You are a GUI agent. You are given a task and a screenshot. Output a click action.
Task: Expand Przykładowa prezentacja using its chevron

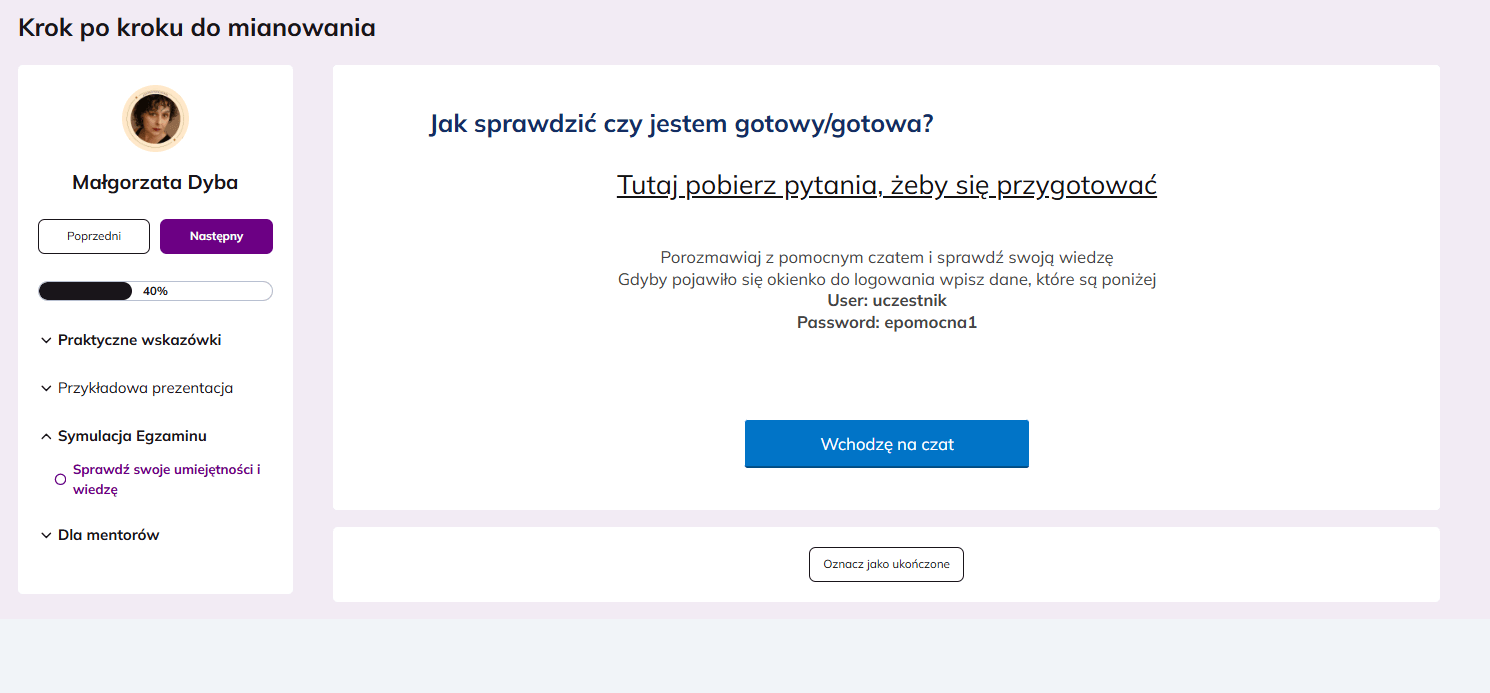(46, 388)
